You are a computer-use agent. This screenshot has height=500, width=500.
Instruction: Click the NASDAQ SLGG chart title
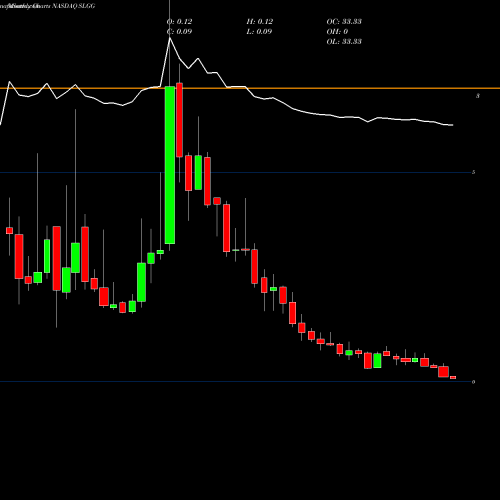pyautogui.click(x=73, y=6)
